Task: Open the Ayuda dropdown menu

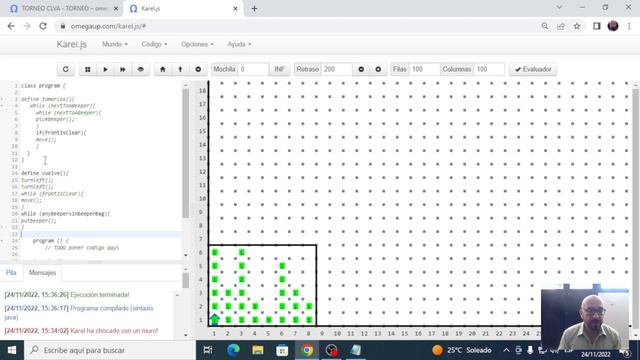Action: click(239, 44)
